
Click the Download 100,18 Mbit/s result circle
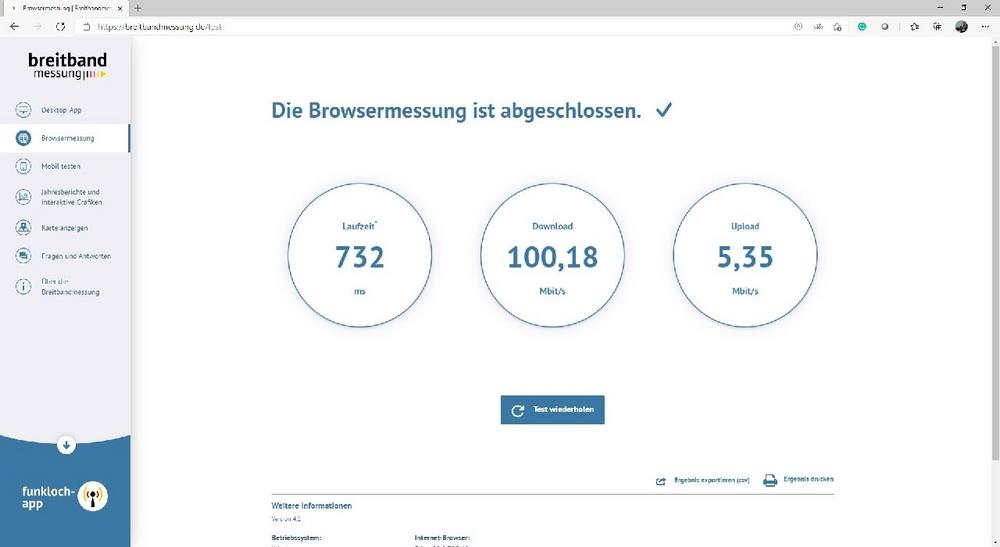tap(552, 255)
